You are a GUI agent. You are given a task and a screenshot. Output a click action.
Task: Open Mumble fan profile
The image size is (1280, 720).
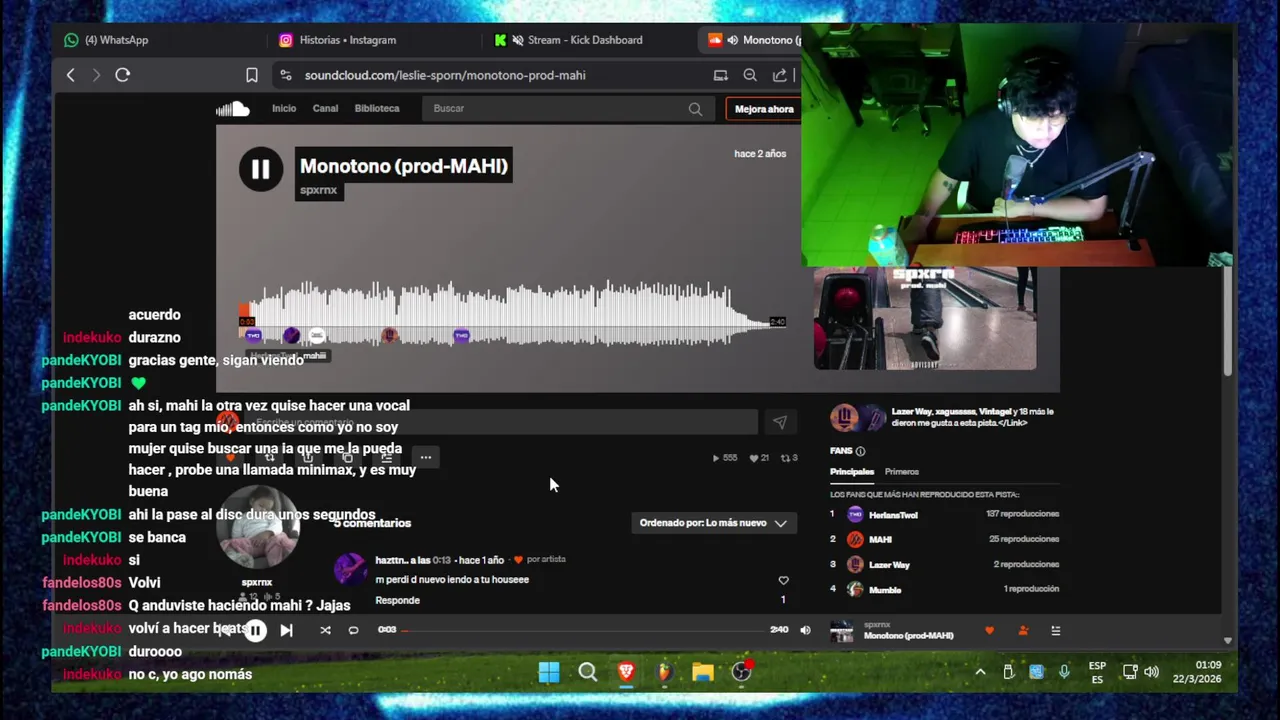(x=885, y=590)
